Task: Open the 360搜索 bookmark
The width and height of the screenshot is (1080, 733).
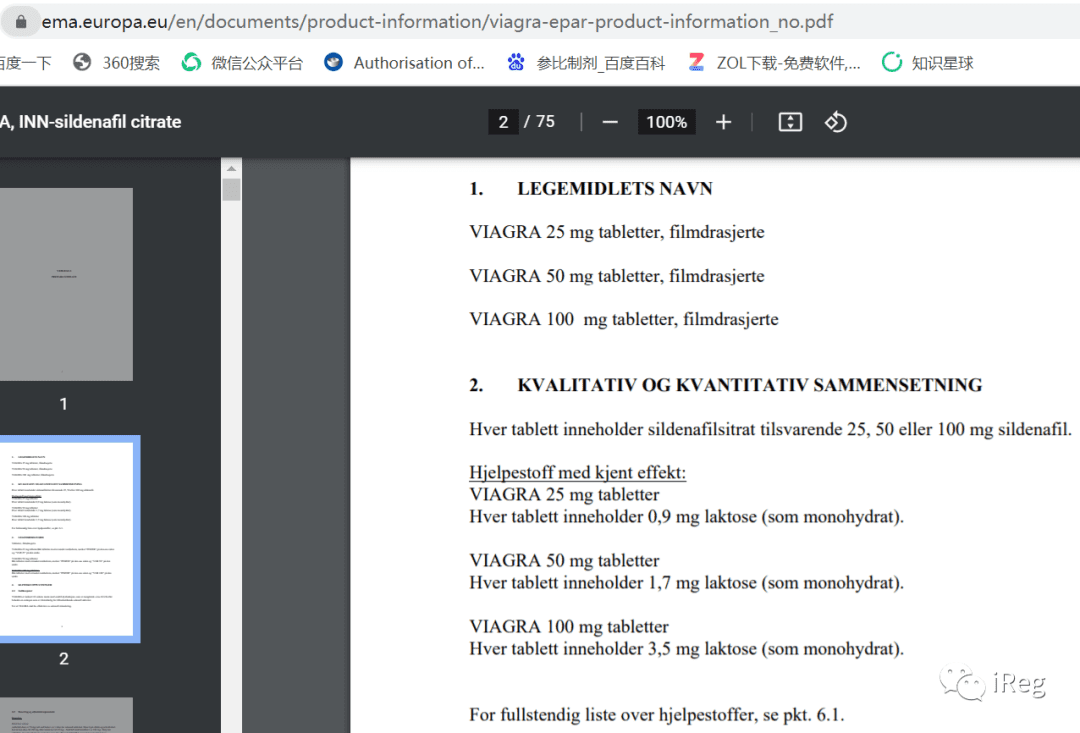Action: tap(116, 63)
